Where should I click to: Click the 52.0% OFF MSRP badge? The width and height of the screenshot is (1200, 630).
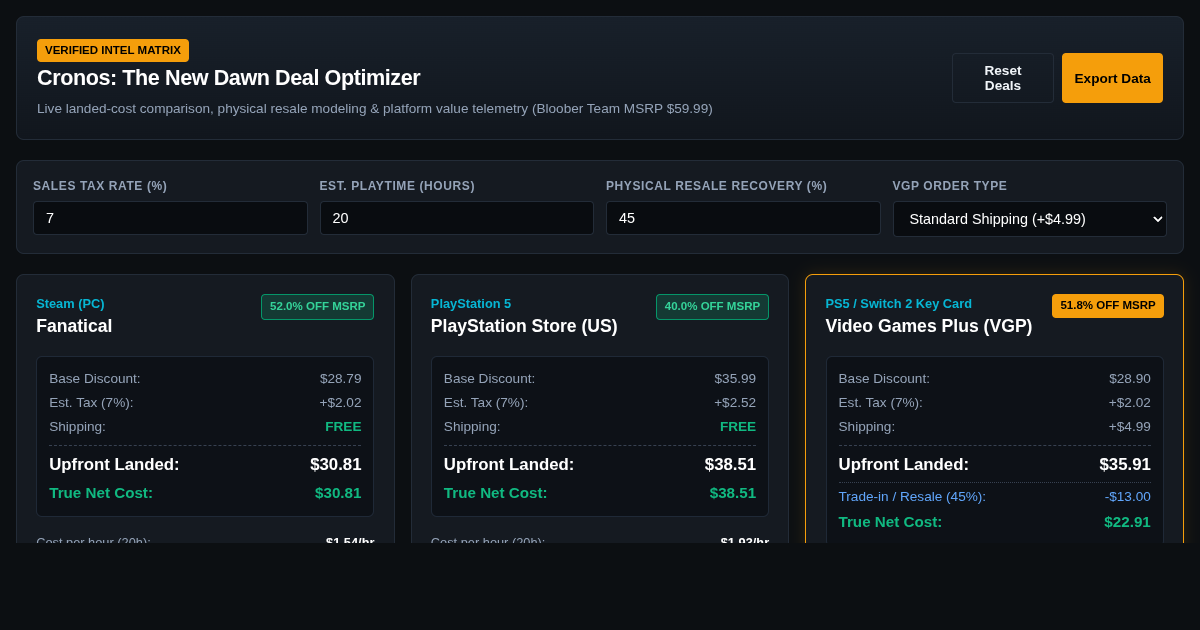(x=317, y=307)
